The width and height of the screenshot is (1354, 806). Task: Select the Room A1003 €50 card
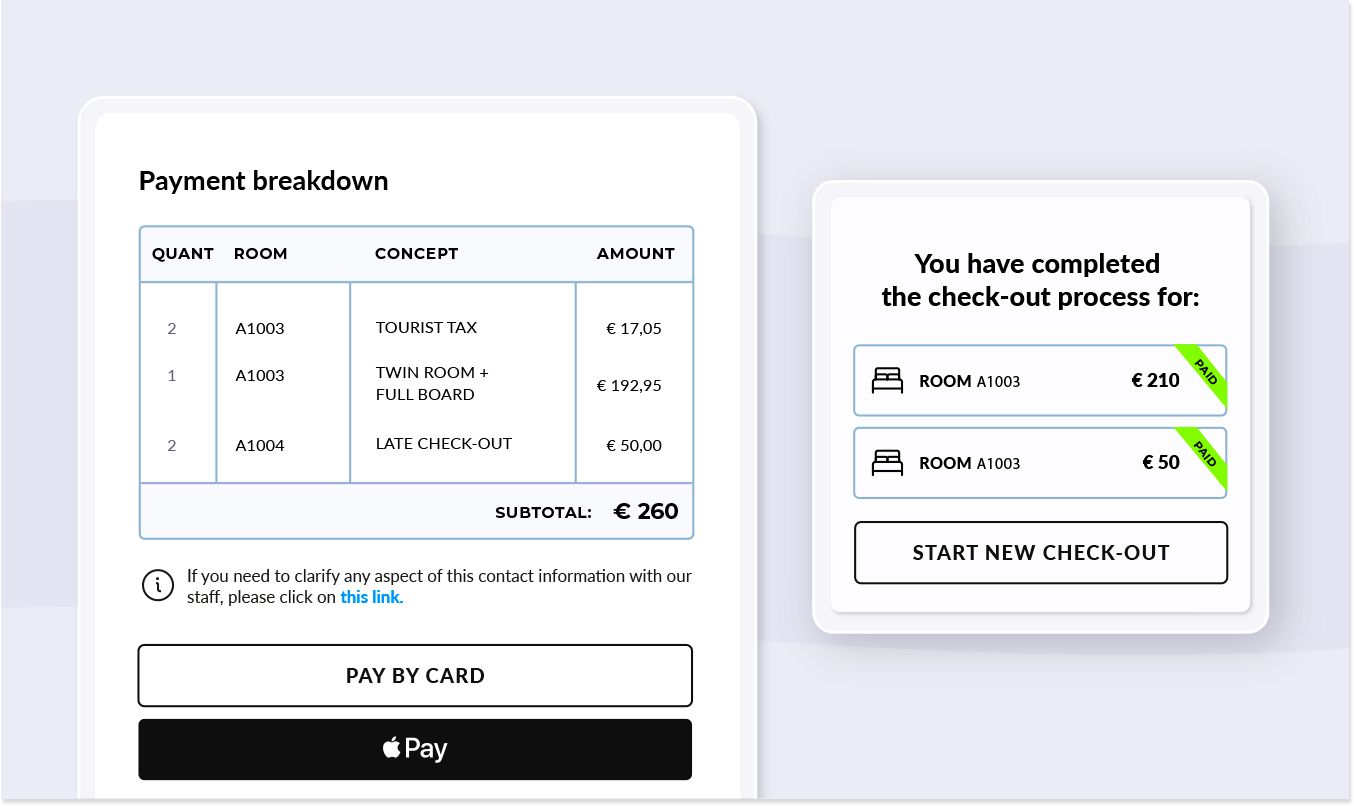[1040, 462]
